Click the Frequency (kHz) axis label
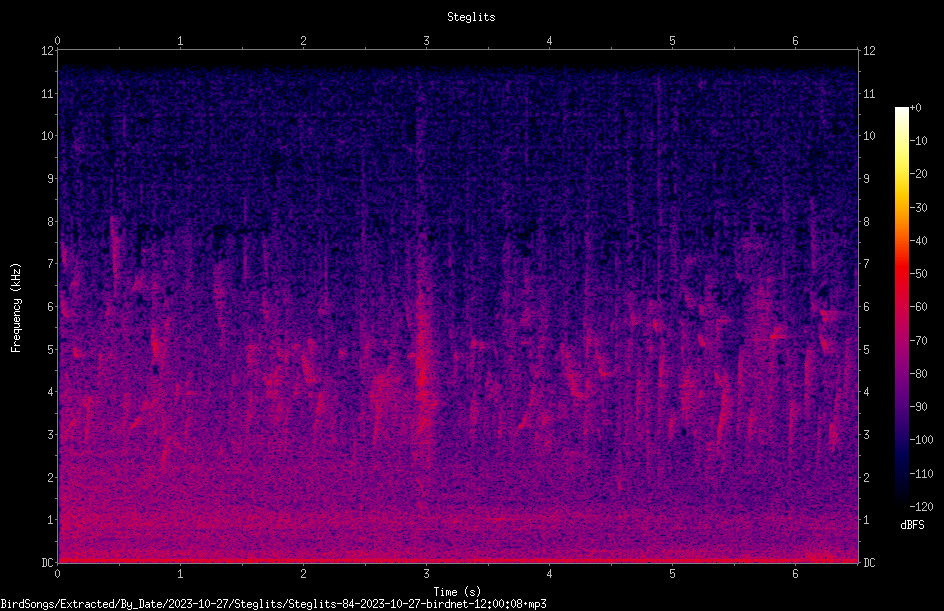The height and width of the screenshot is (611, 944). coord(16,308)
